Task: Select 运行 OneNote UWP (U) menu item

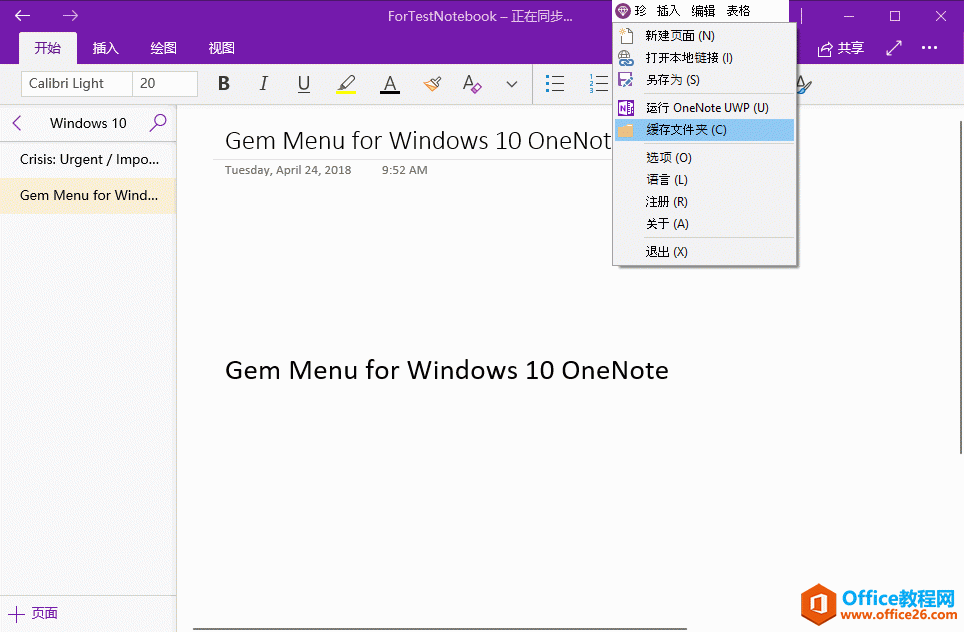Action: click(706, 108)
